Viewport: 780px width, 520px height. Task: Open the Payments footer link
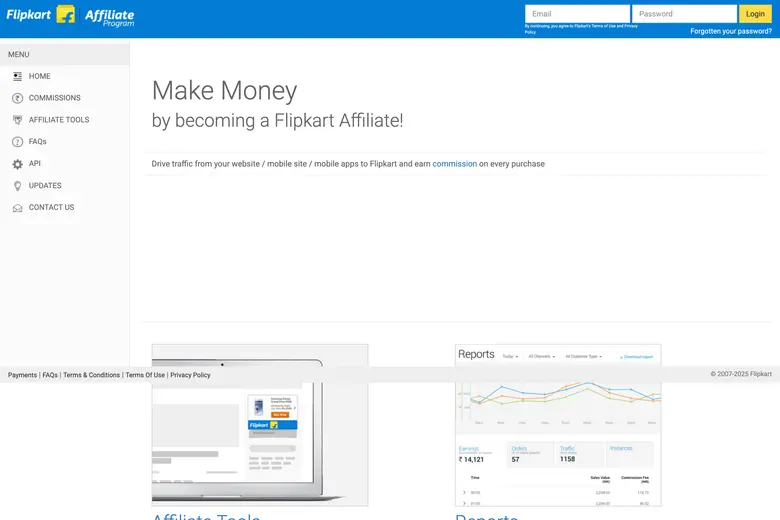[22, 375]
